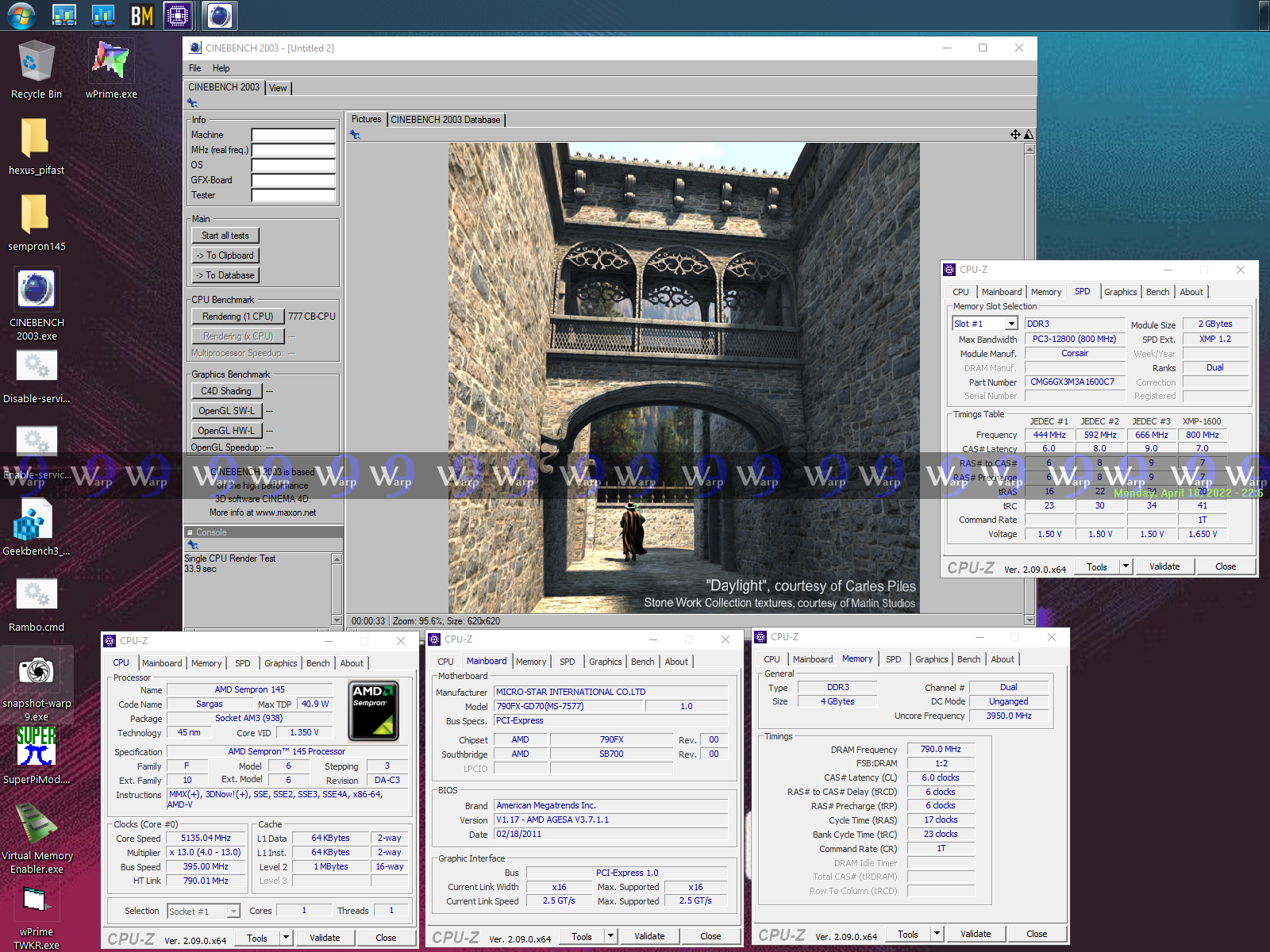The height and width of the screenshot is (952, 1270).
Task: Open the Tools dropdown arrow in Mainboard CPU-Z window
Action: [610, 936]
